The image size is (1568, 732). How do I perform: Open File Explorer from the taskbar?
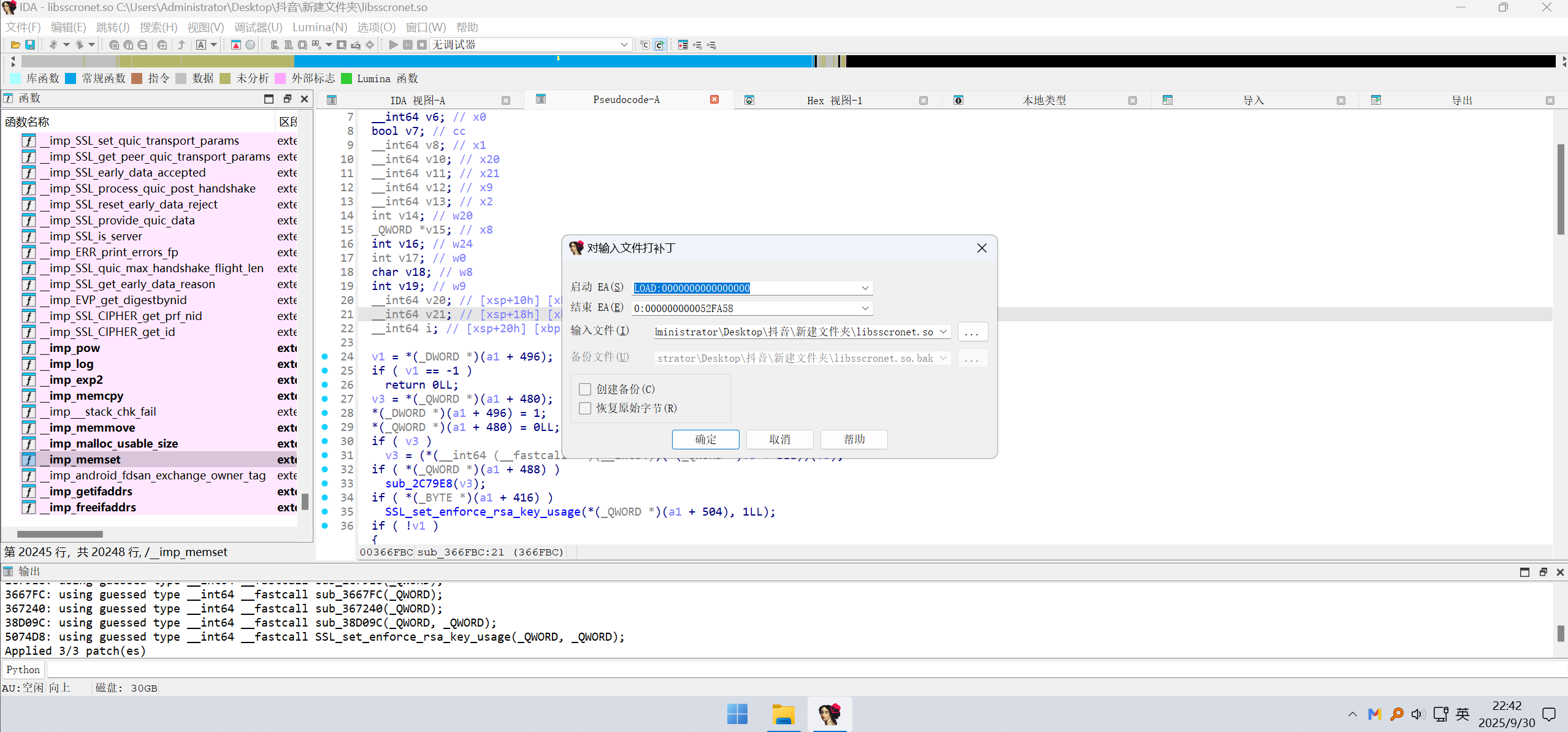pos(783,714)
